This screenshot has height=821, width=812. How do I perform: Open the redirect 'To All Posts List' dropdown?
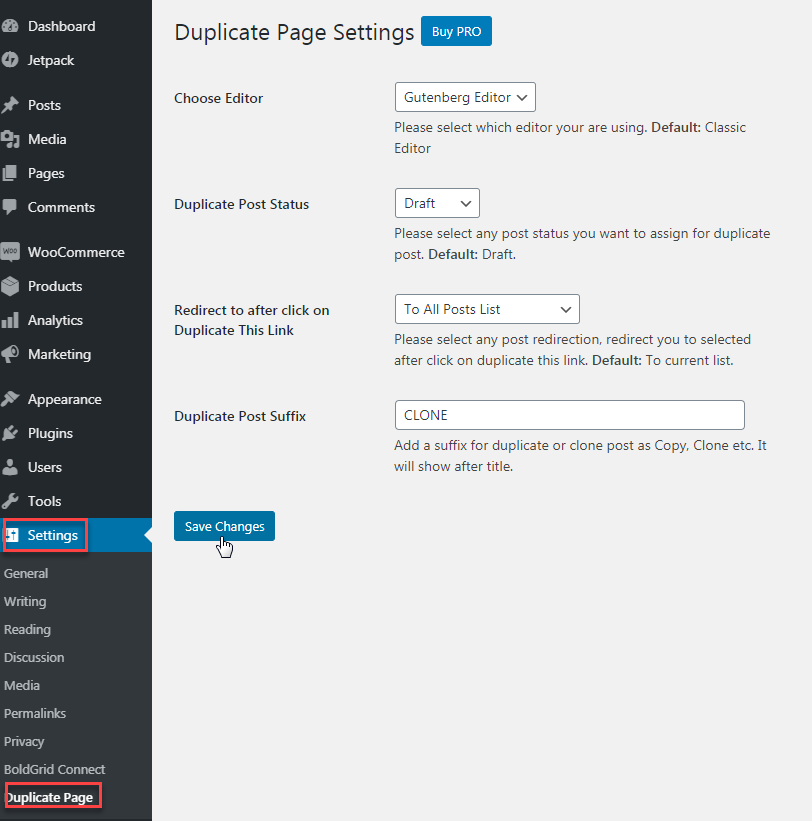[487, 309]
